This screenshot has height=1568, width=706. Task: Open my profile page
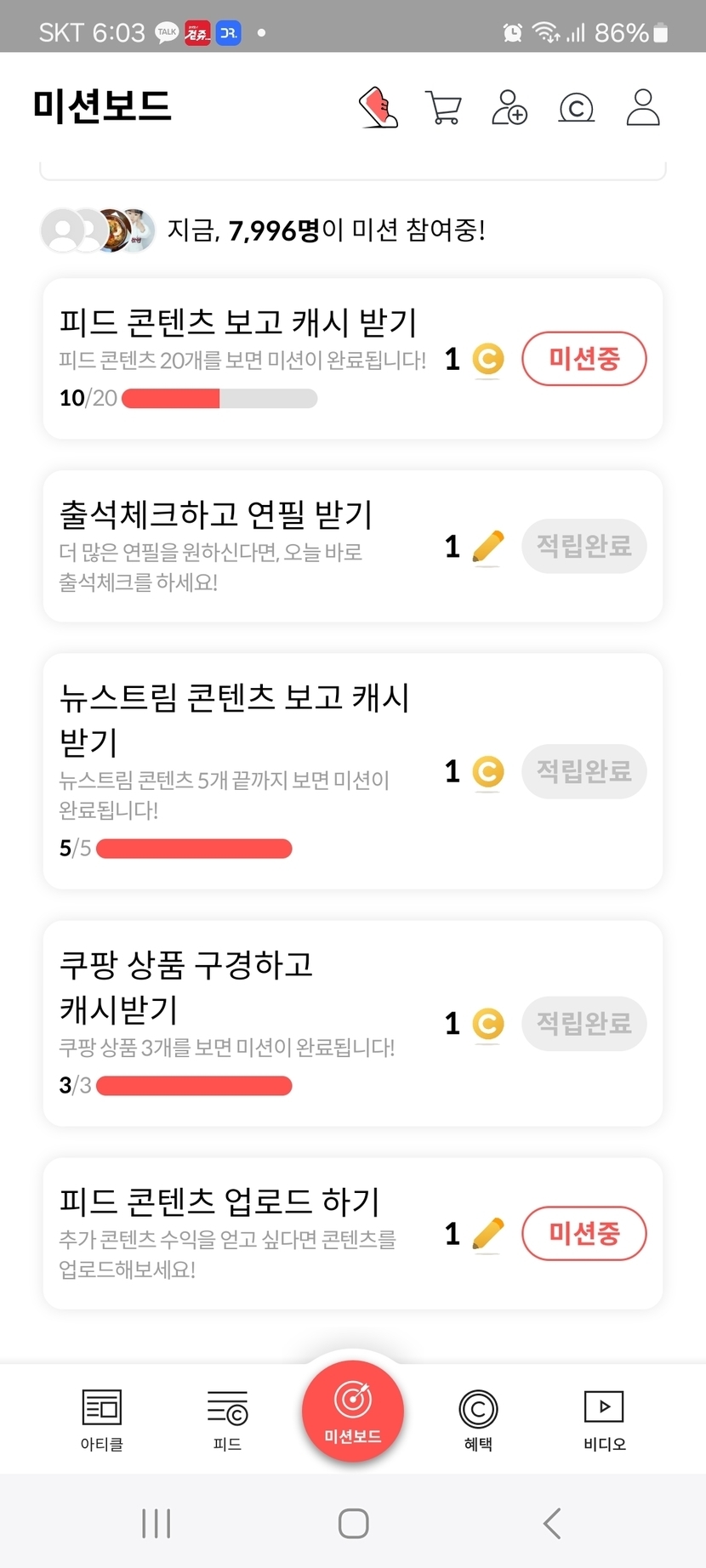tap(643, 108)
